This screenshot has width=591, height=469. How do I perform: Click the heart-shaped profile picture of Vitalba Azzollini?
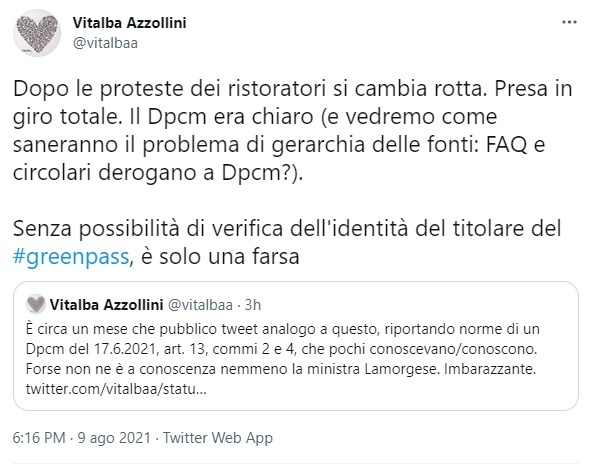coord(37,33)
